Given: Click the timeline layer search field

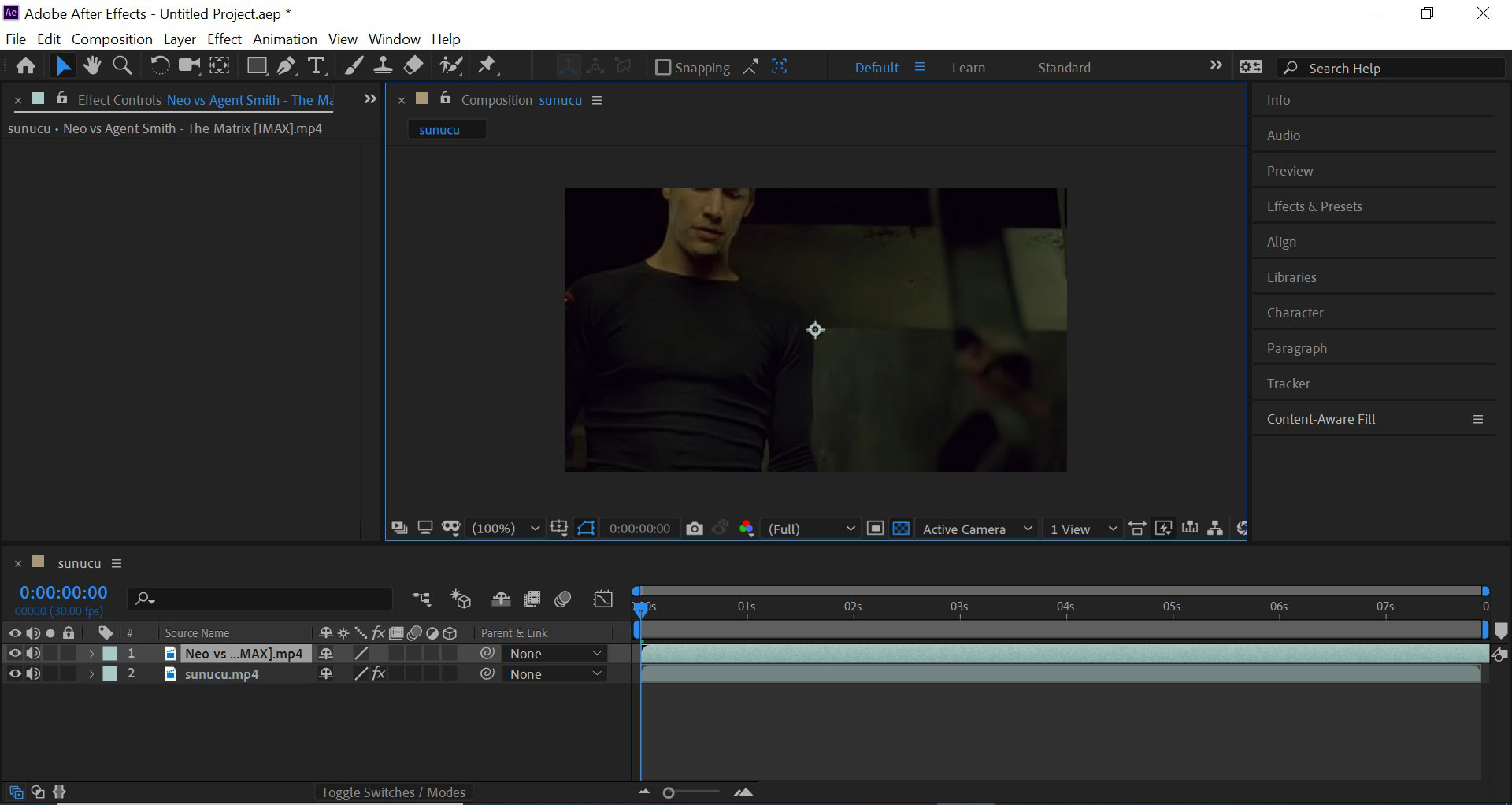Looking at the screenshot, I should (x=260, y=599).
